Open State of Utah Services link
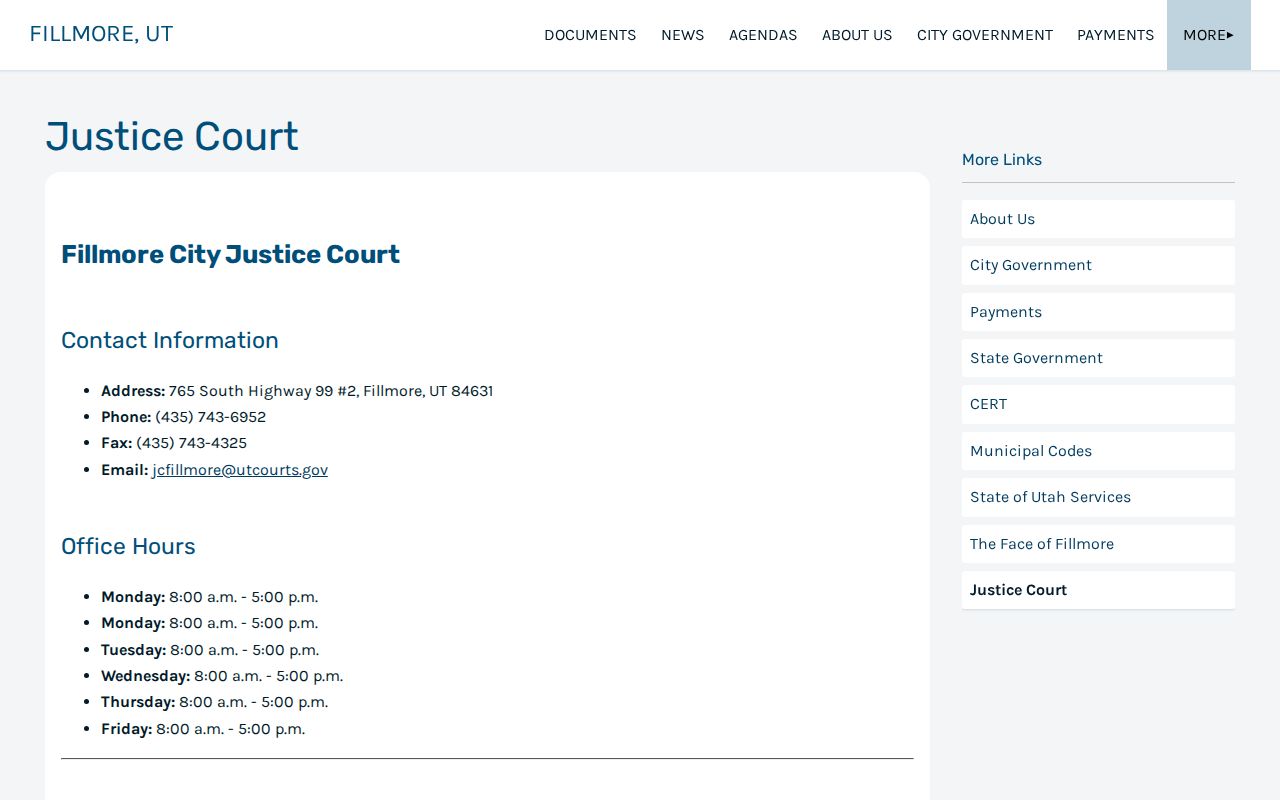This screenshot has width=1280, height=800. (x=1098, y=497)
